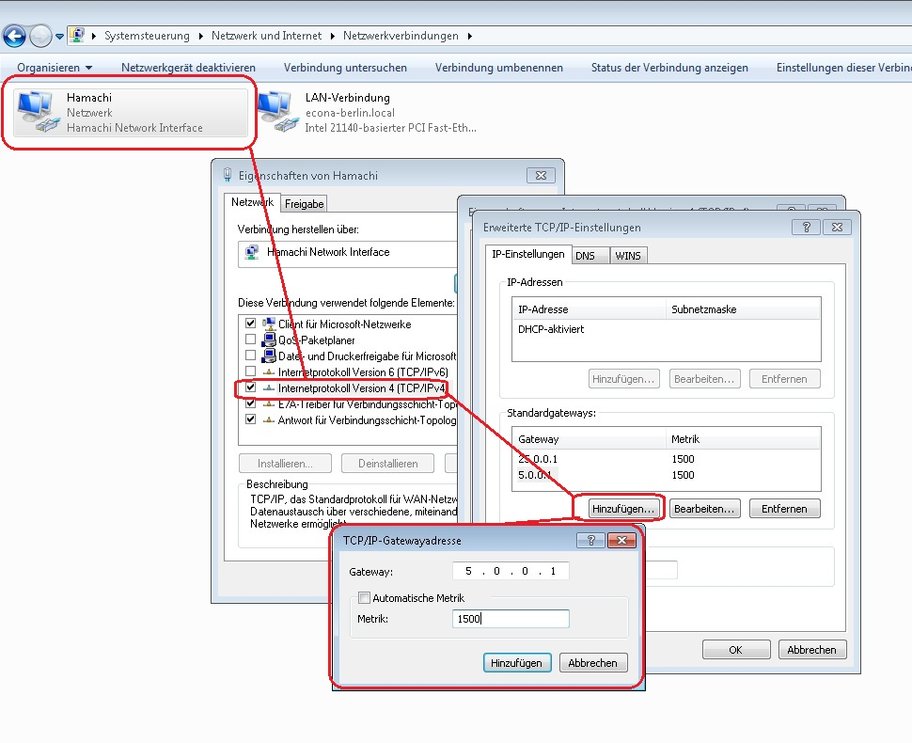Select the 25.0.0.1 gateway row

667,459
